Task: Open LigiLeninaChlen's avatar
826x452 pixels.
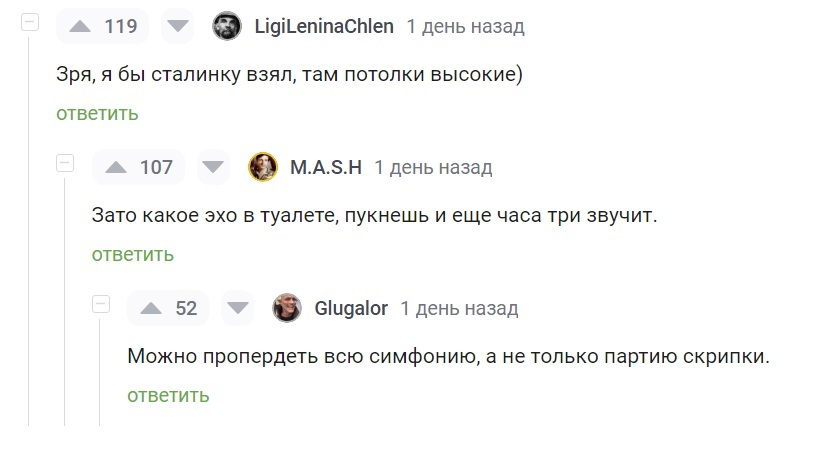Action: tap(227, 26)
